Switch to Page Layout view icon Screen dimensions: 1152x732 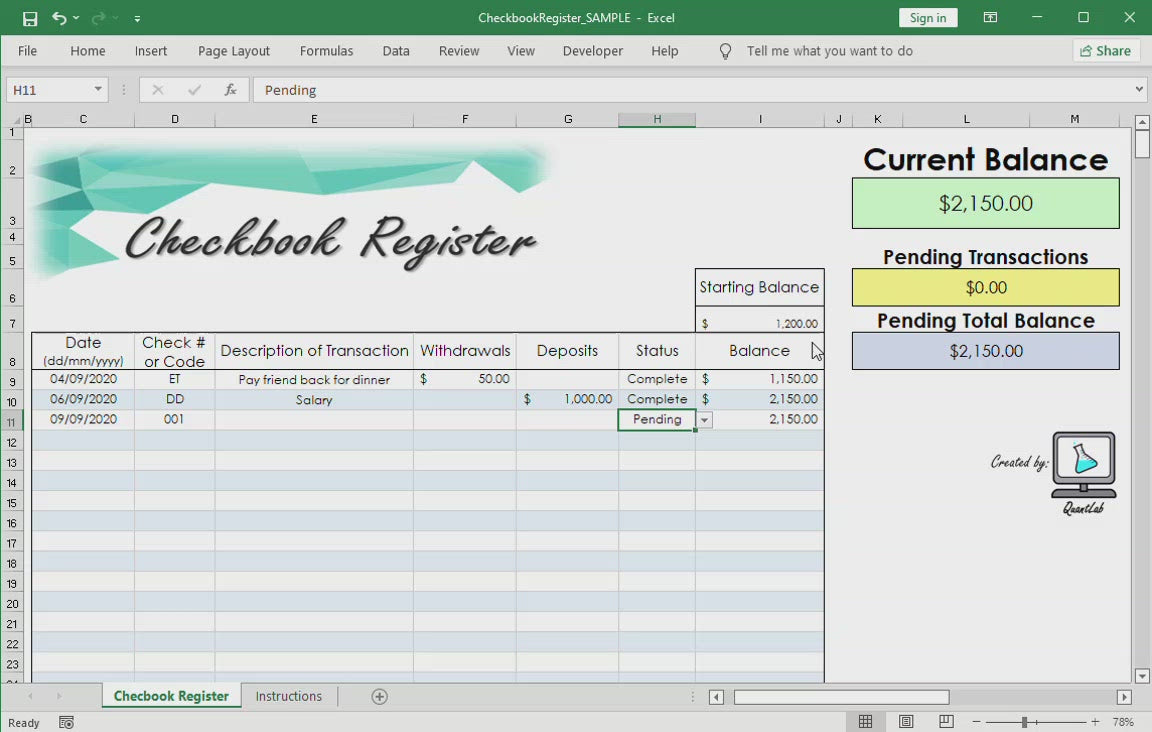pyautogui.click(x=906, y=722)
